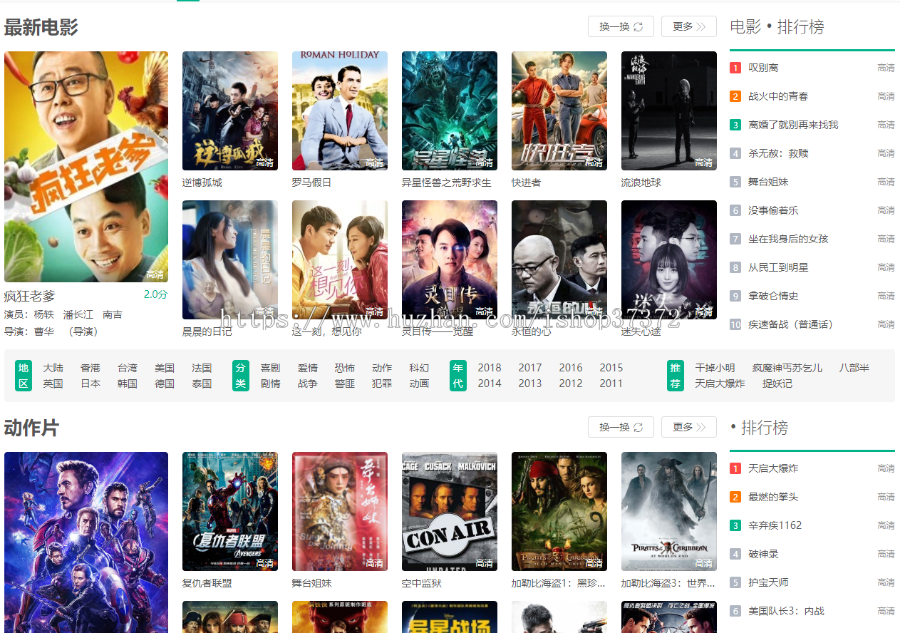Open the 快进者 movie poster
900x633 pixels.
[559, 111]
